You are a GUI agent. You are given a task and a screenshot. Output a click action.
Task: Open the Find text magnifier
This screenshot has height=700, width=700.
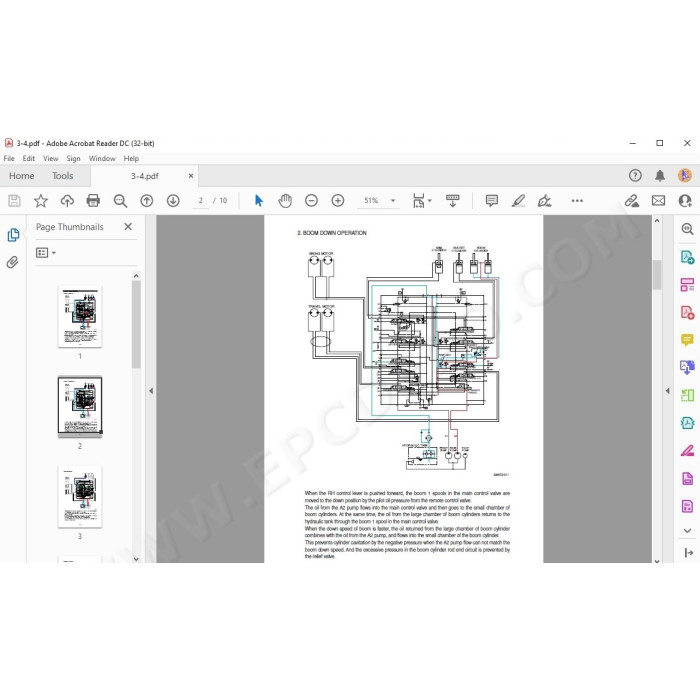pyautogui.click(x=120, y=200)
